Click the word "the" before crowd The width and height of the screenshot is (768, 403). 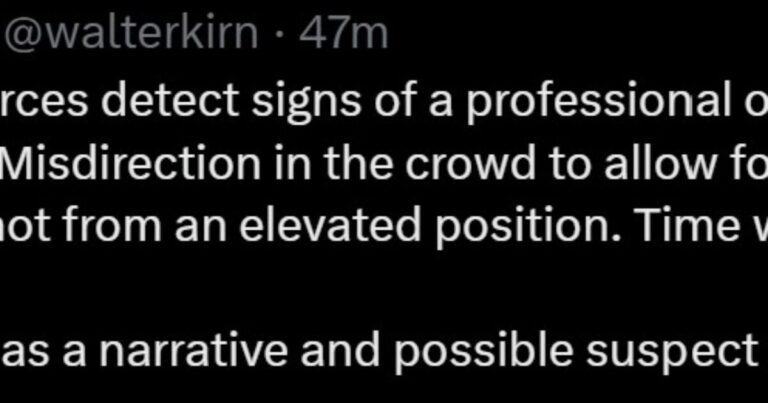358,164
